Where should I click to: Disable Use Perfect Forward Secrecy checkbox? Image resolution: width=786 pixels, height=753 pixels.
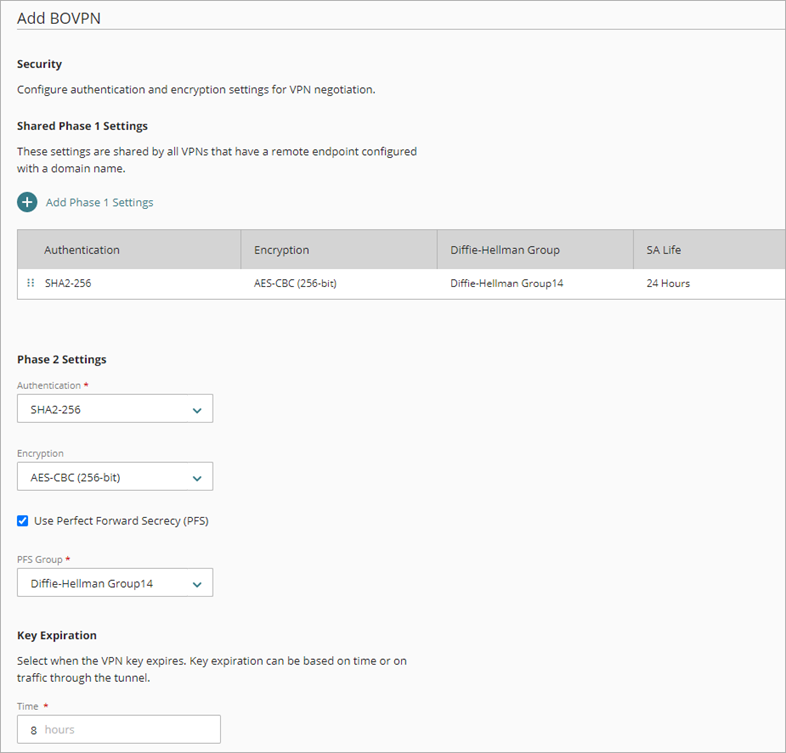[23, 521]
